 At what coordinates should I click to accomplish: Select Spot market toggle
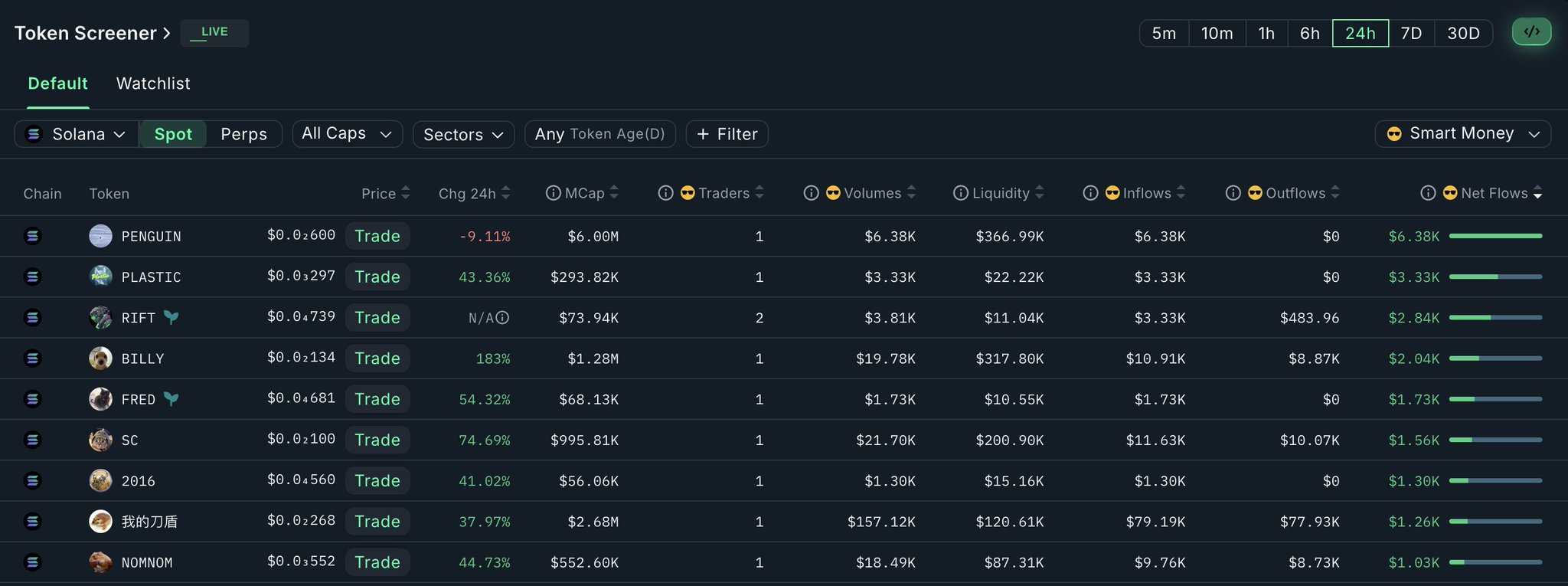tap(173, 134)
